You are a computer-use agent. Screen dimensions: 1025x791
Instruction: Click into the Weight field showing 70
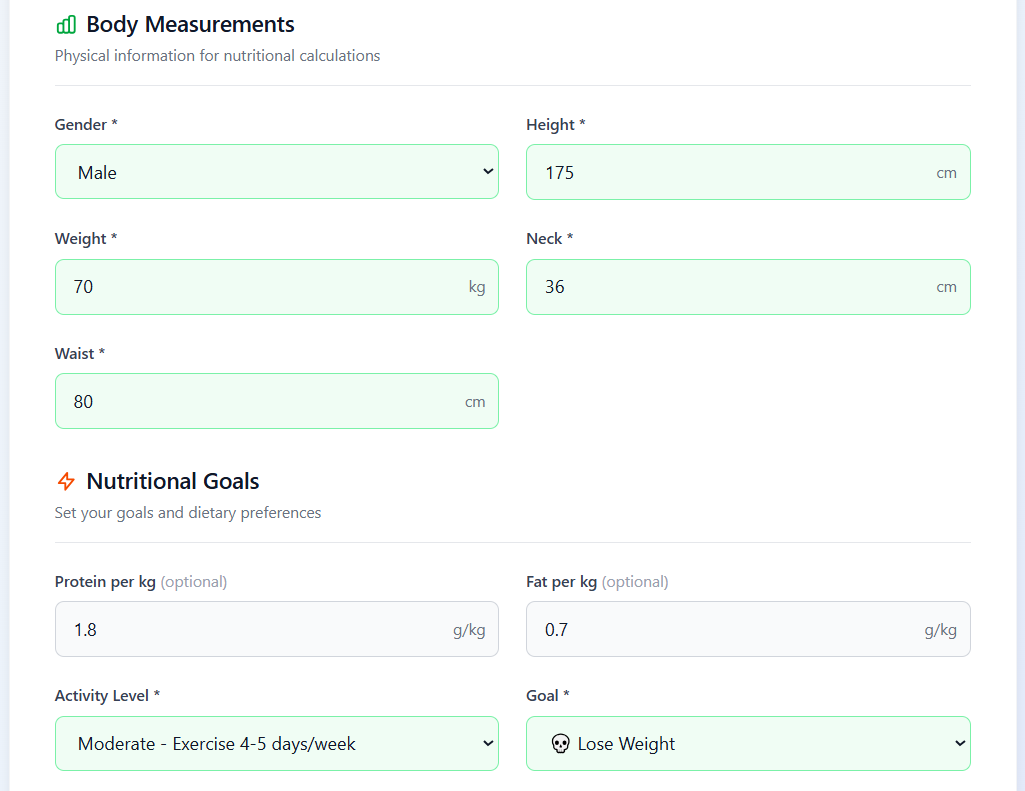point(260,287)
